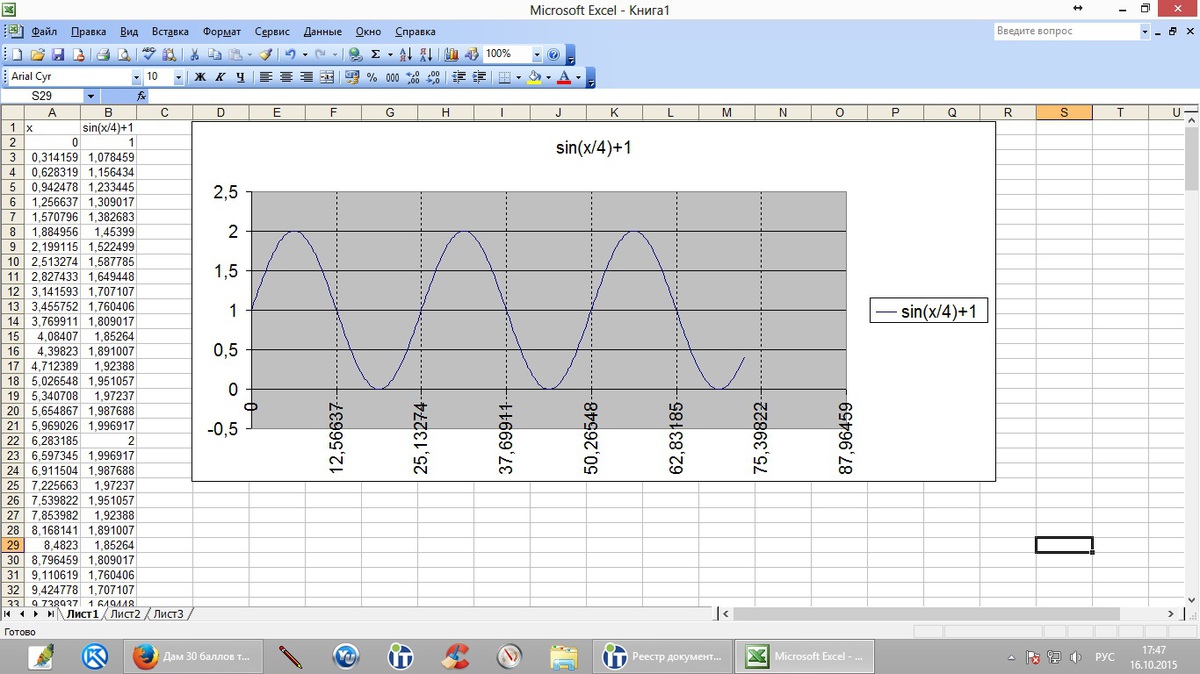Toggle italic formatting with the К button

click(220, 77)
